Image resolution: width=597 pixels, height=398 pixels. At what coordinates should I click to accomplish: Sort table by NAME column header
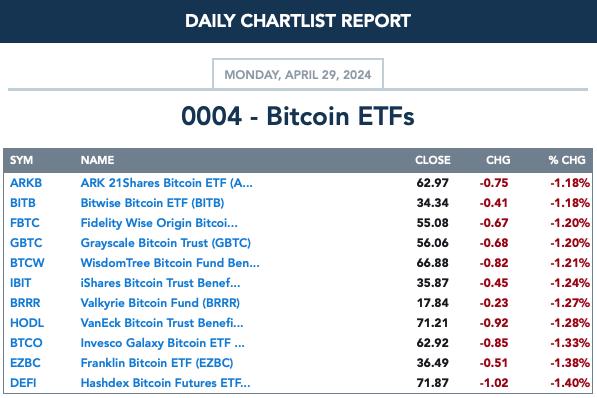[97, 160]
